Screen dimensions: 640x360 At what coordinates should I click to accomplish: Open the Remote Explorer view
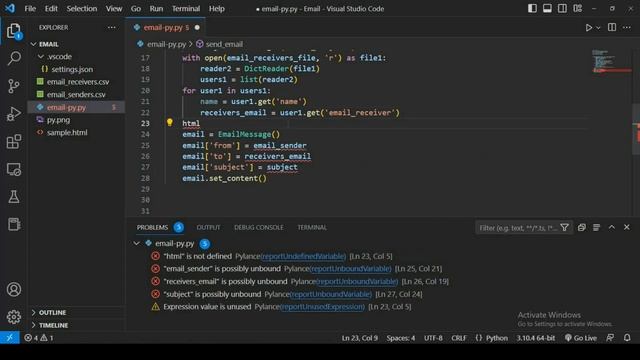13,169
